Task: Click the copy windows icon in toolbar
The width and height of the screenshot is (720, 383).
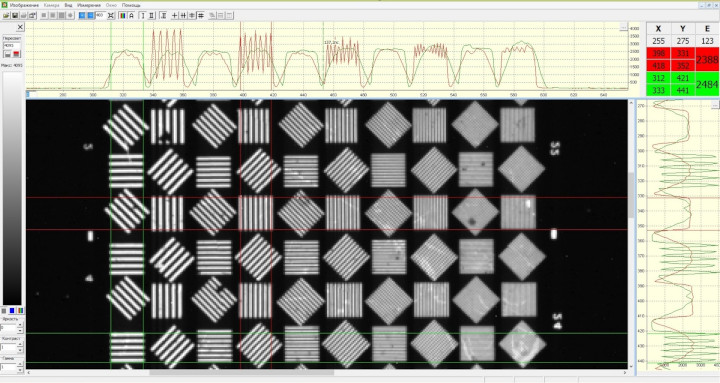Action: 32,16
